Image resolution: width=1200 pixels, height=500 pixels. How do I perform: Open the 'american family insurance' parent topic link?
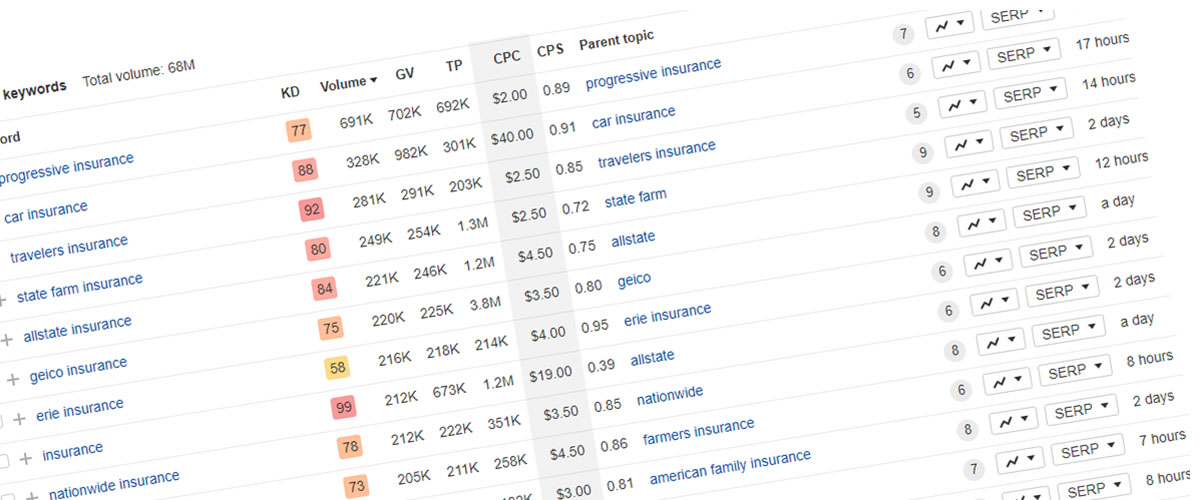[730, 468]
